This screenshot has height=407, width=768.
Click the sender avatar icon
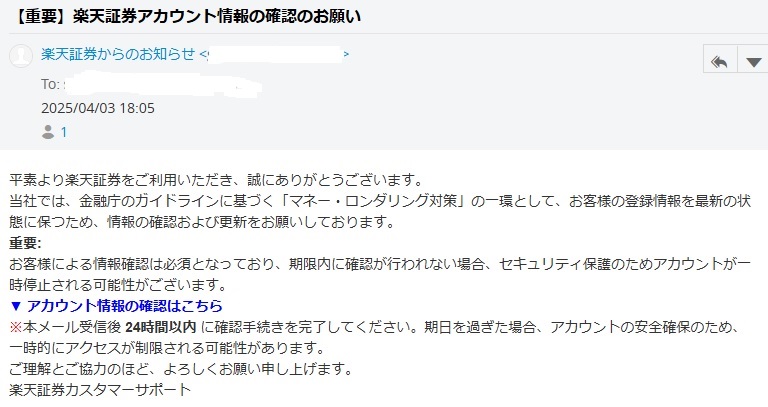tap(21, 55)
